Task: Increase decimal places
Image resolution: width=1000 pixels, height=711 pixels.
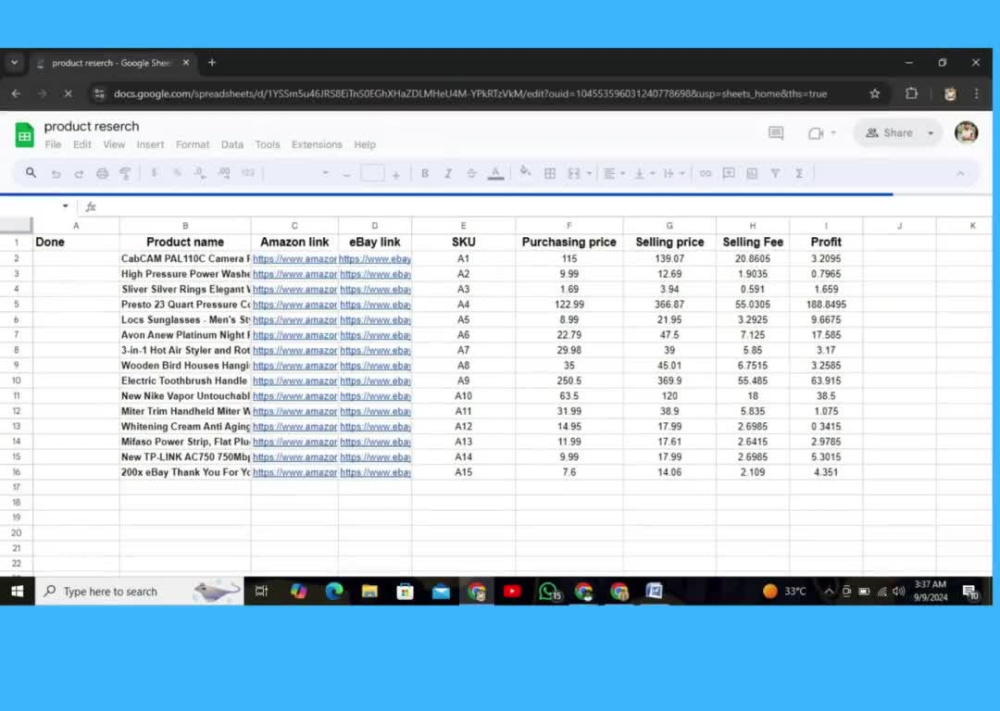Action: click(224, 173)
